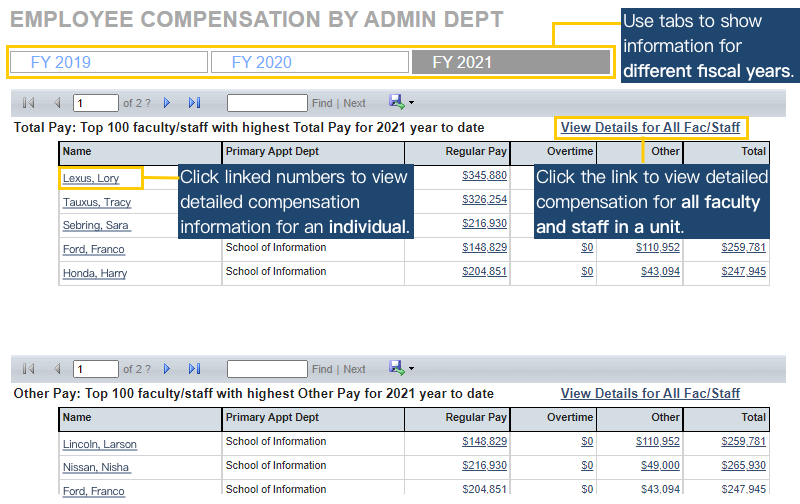Go to previous page in Total Pay toolbar

(57, 103)
